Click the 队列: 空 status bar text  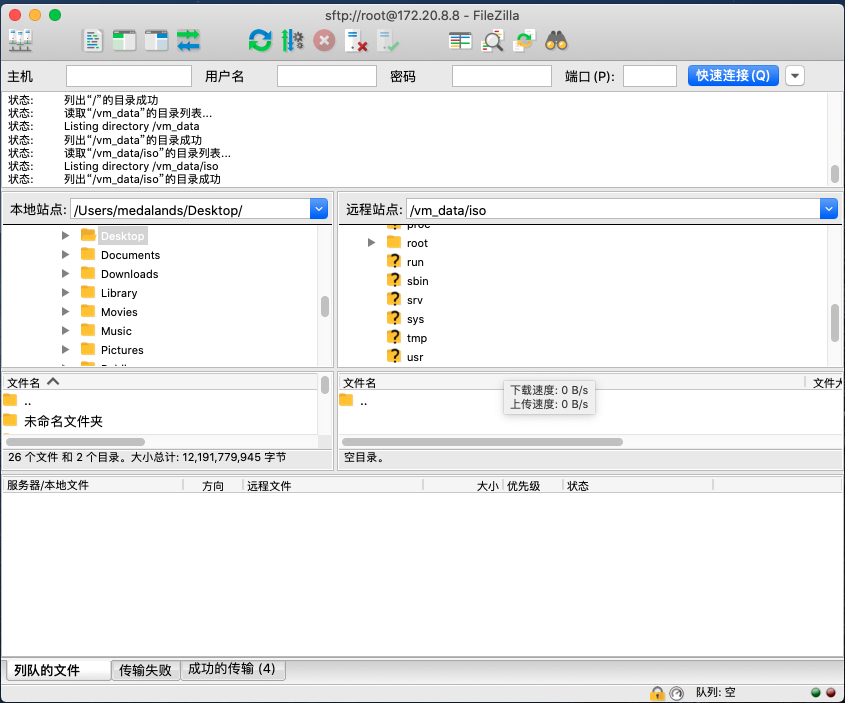tap(716, 693)
